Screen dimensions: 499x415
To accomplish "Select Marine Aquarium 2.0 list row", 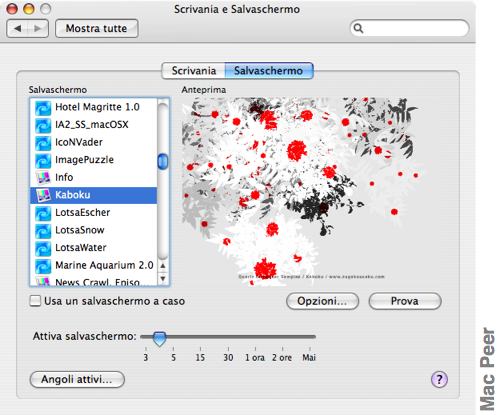I will coord(93,265).
